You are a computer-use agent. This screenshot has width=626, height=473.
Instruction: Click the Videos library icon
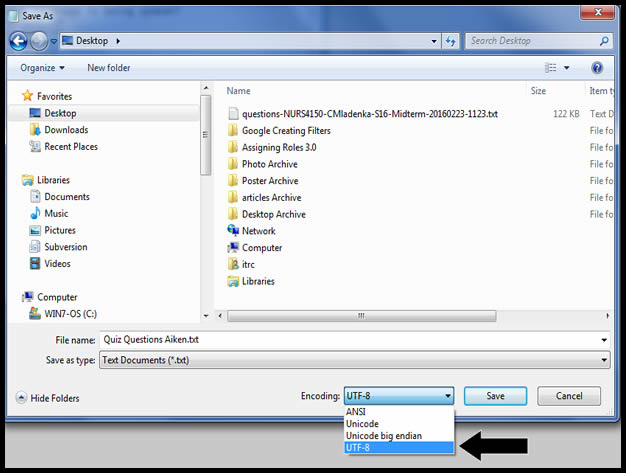click(x=35, y=263)
